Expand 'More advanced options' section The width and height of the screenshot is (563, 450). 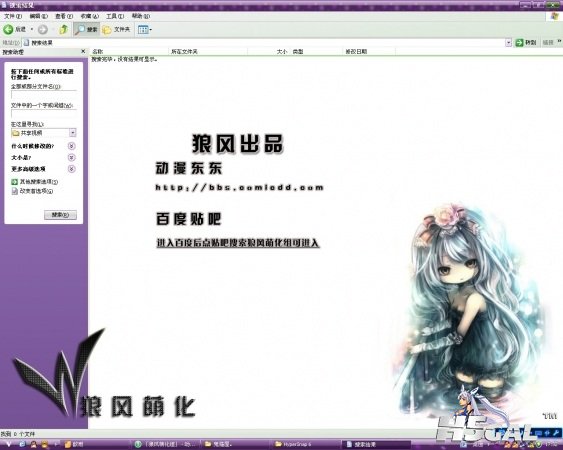coord(71,169)
